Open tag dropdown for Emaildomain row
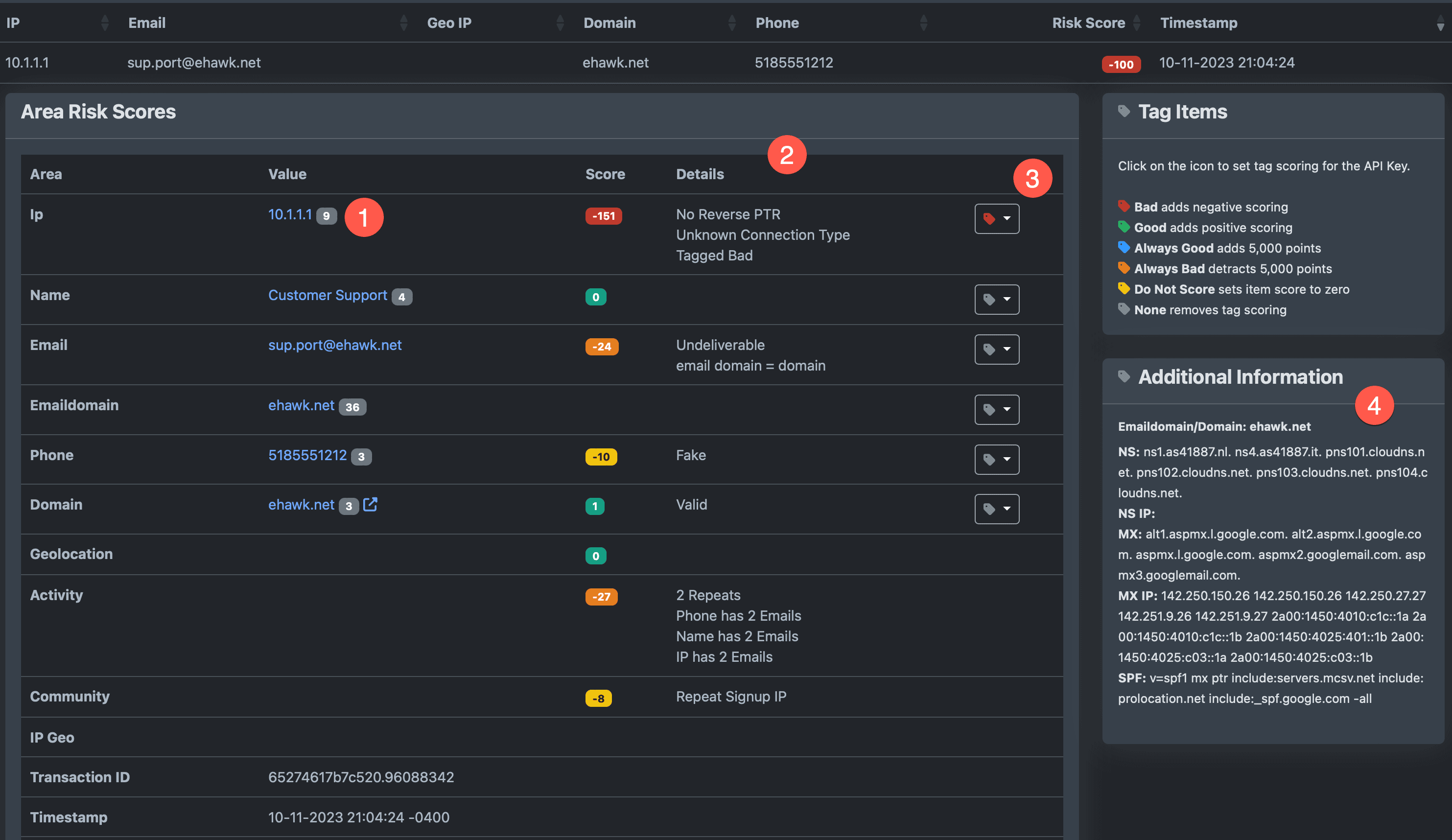 click(996, 409)
